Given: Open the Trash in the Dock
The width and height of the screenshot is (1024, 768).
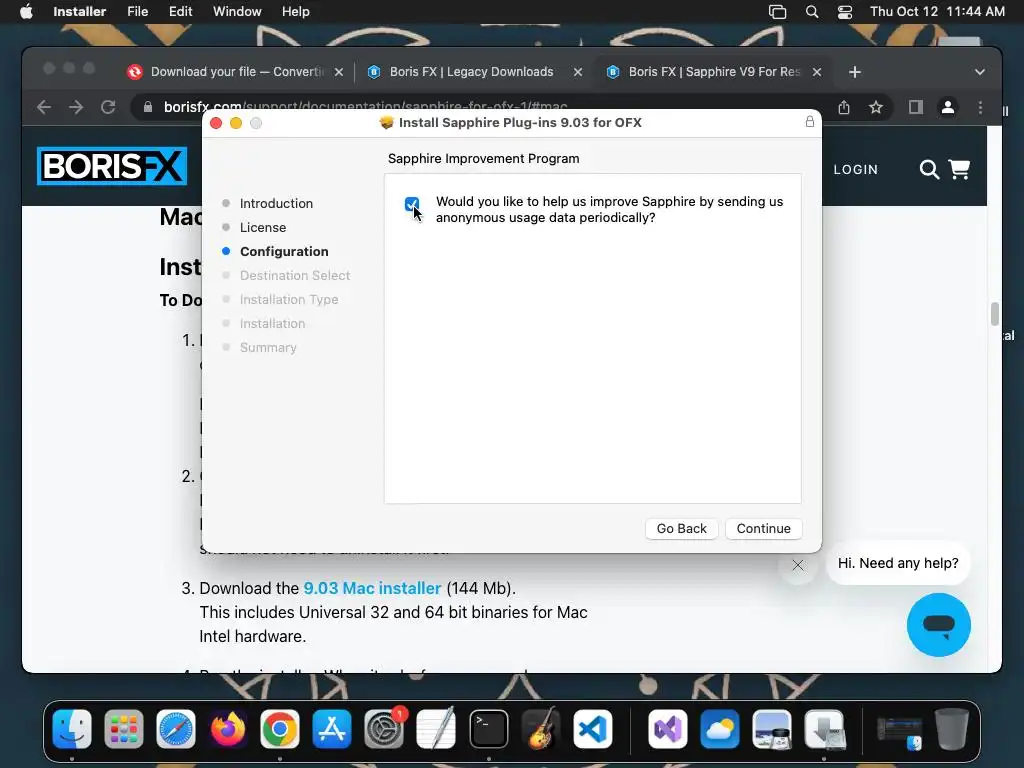Looking at the screenshot, I should click(952, 729).
